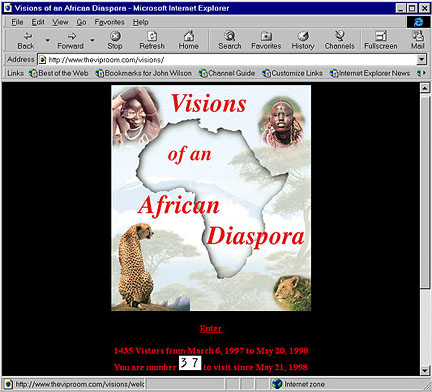This screenshot has height=392, width=432.
Task: Open Best of the Web link
Action: (59, 73)
